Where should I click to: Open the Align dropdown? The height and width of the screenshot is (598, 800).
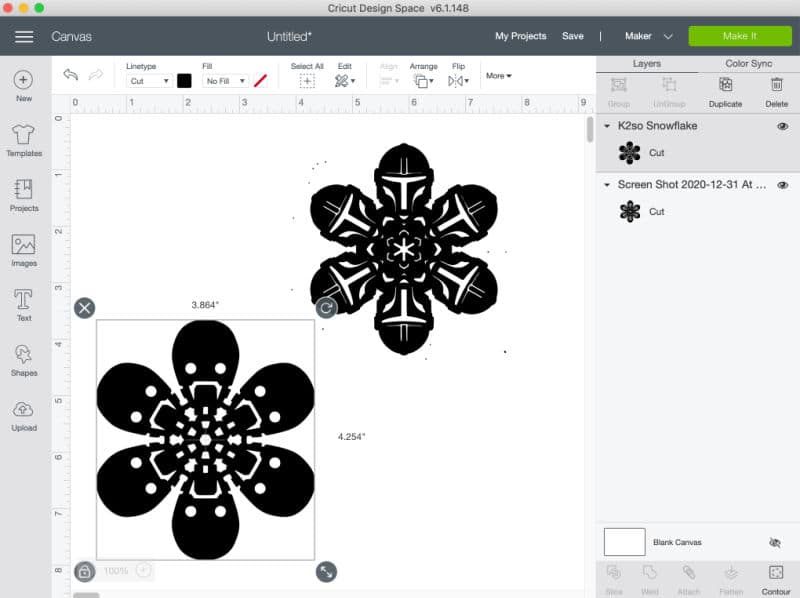tap(389, 81)
